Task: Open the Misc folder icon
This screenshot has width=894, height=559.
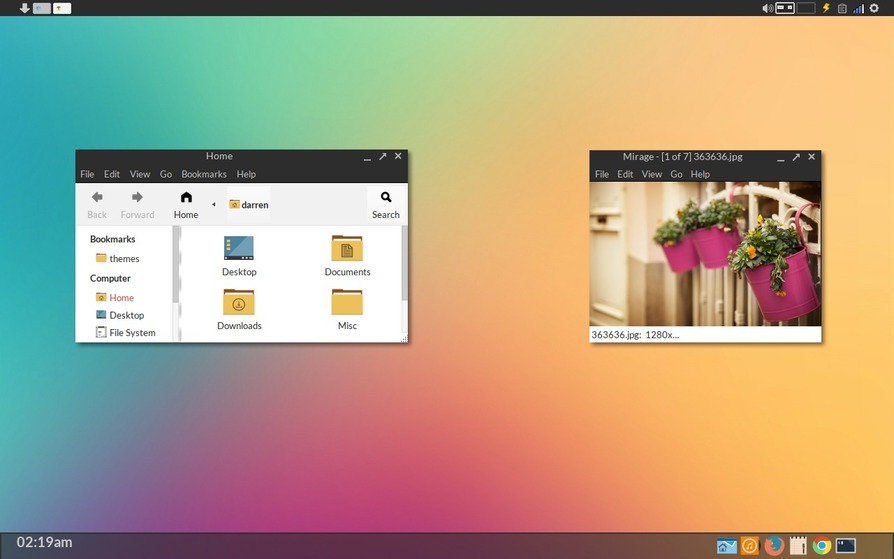Action: click(347, 302)
